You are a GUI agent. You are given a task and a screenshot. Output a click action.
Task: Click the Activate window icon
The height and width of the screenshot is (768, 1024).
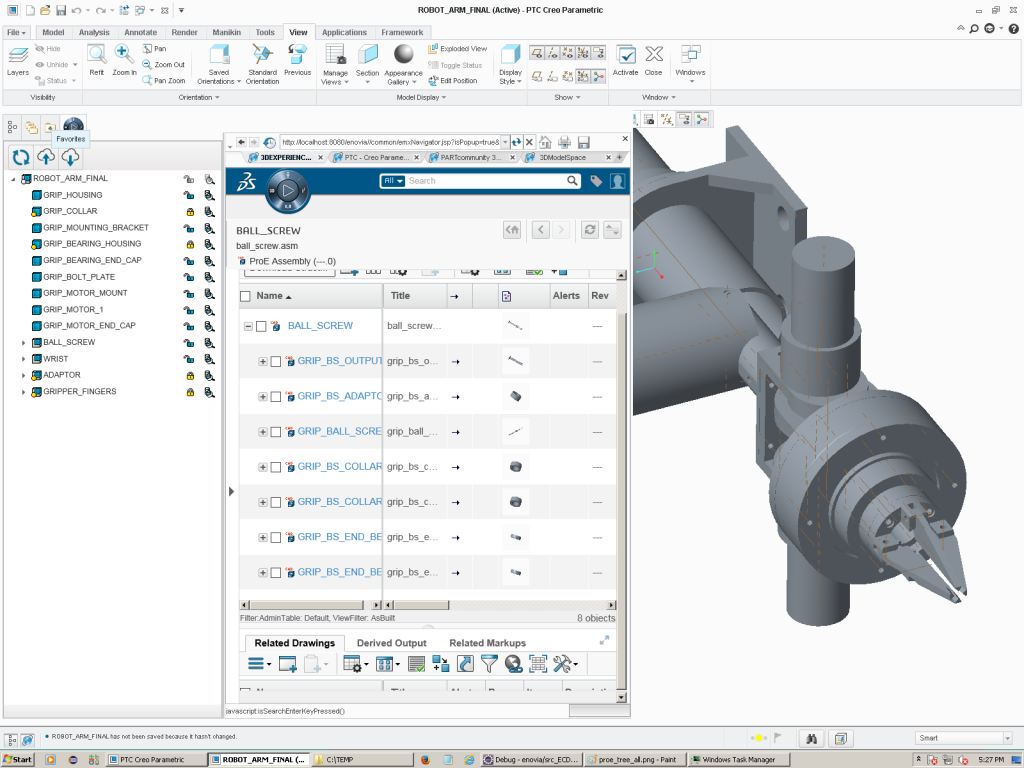[x=626, y=55]
